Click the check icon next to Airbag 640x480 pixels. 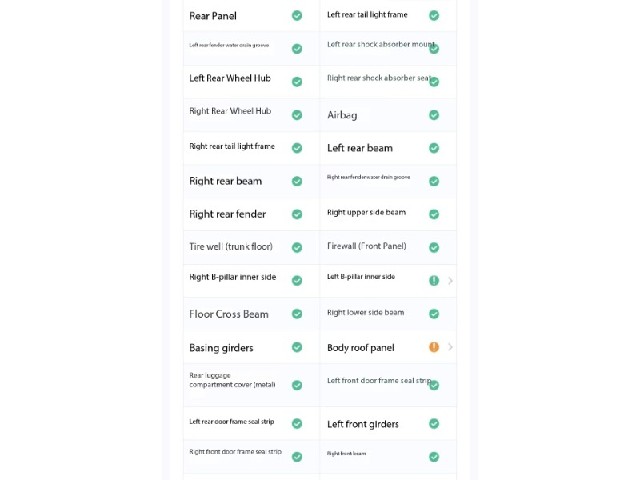(x=434, y=115)
